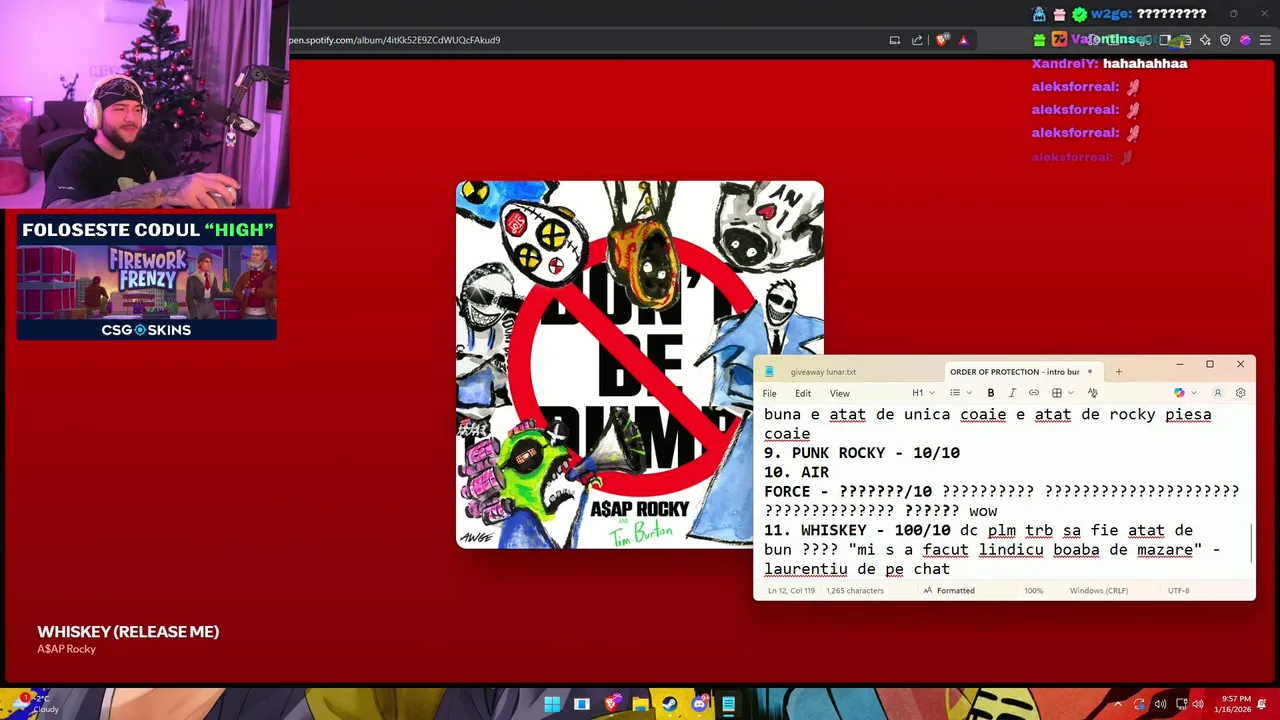The width and height of the screenshot is (1280, 720).
Task: Open the weather widget showing Cloudy
Action: click(x=38, y=703)
